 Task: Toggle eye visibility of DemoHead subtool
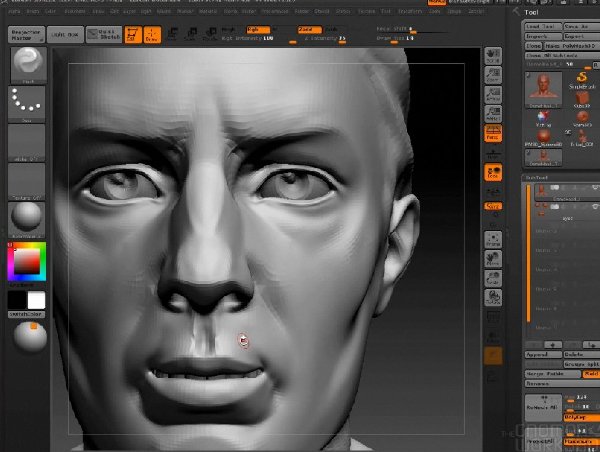(595, 188)
